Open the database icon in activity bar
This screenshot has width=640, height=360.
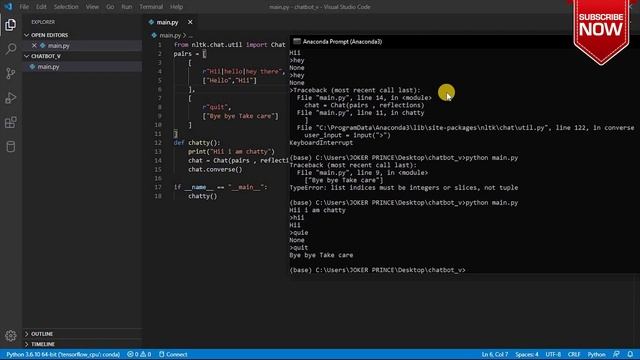click(x=11, y=147)
